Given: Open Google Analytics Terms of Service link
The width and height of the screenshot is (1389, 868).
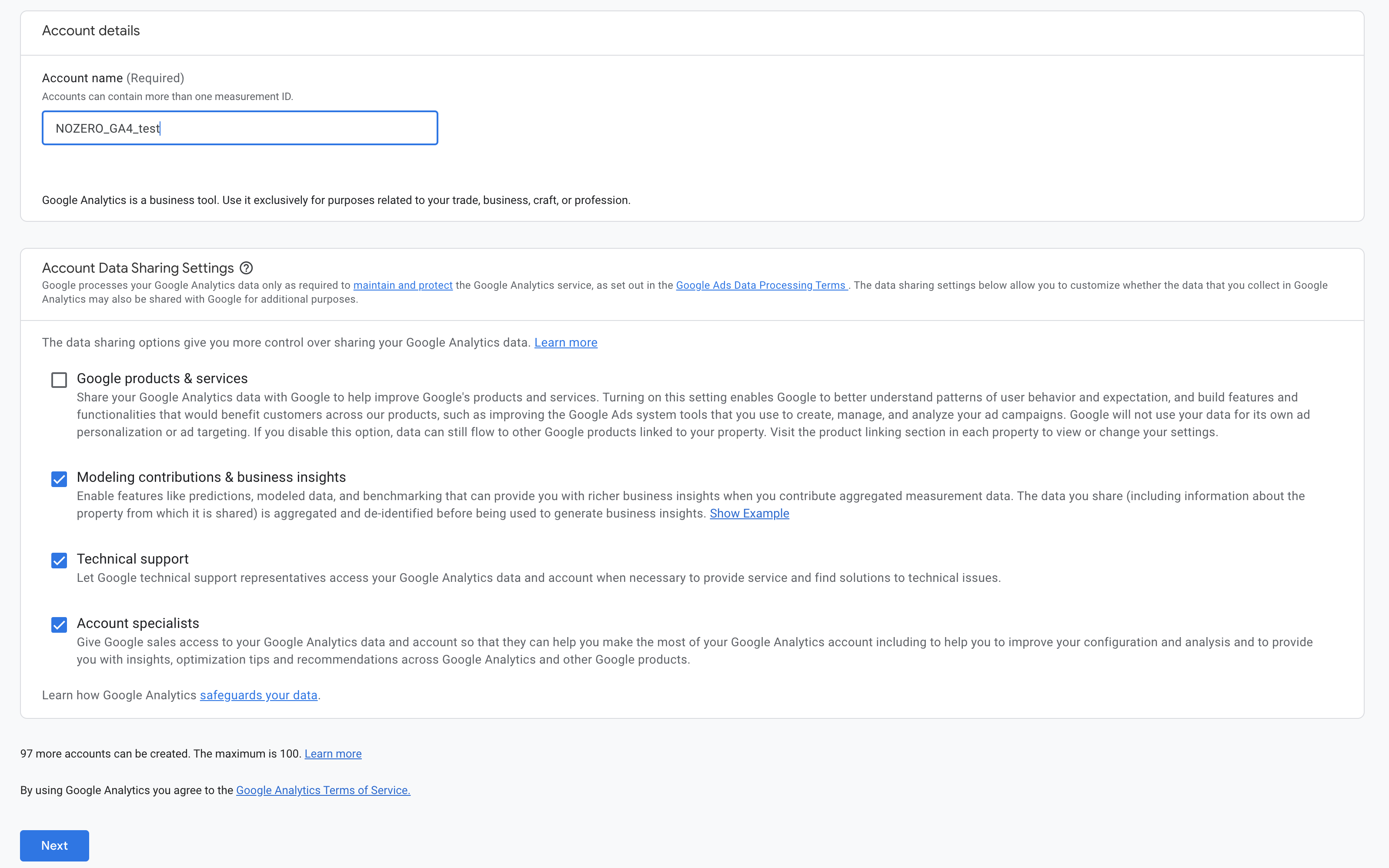Looking at the screenshot, I should tap(323, 791).
